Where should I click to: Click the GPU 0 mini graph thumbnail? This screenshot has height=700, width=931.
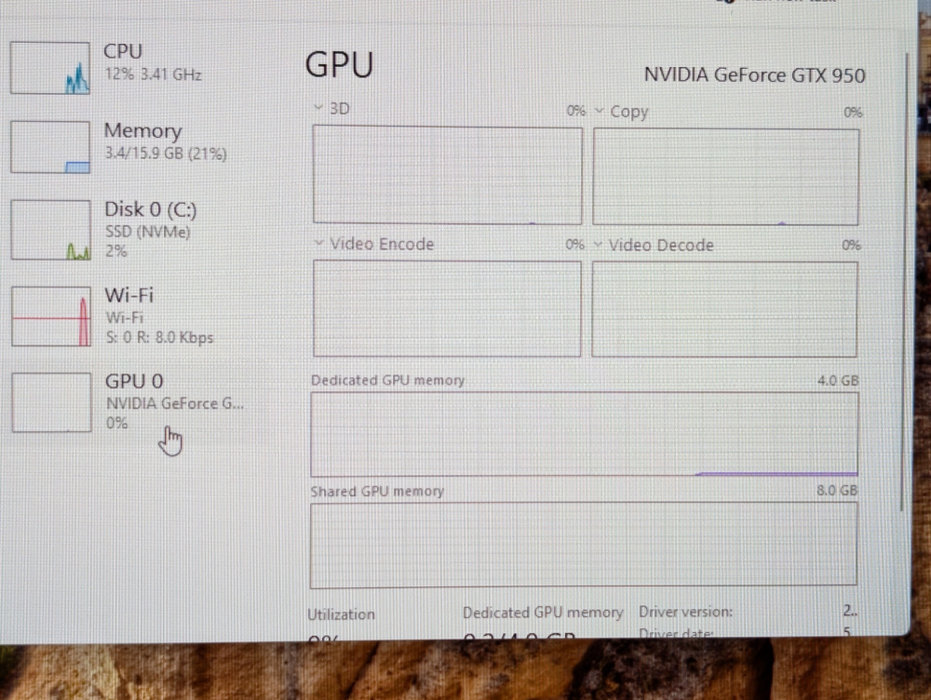[52, 402]
